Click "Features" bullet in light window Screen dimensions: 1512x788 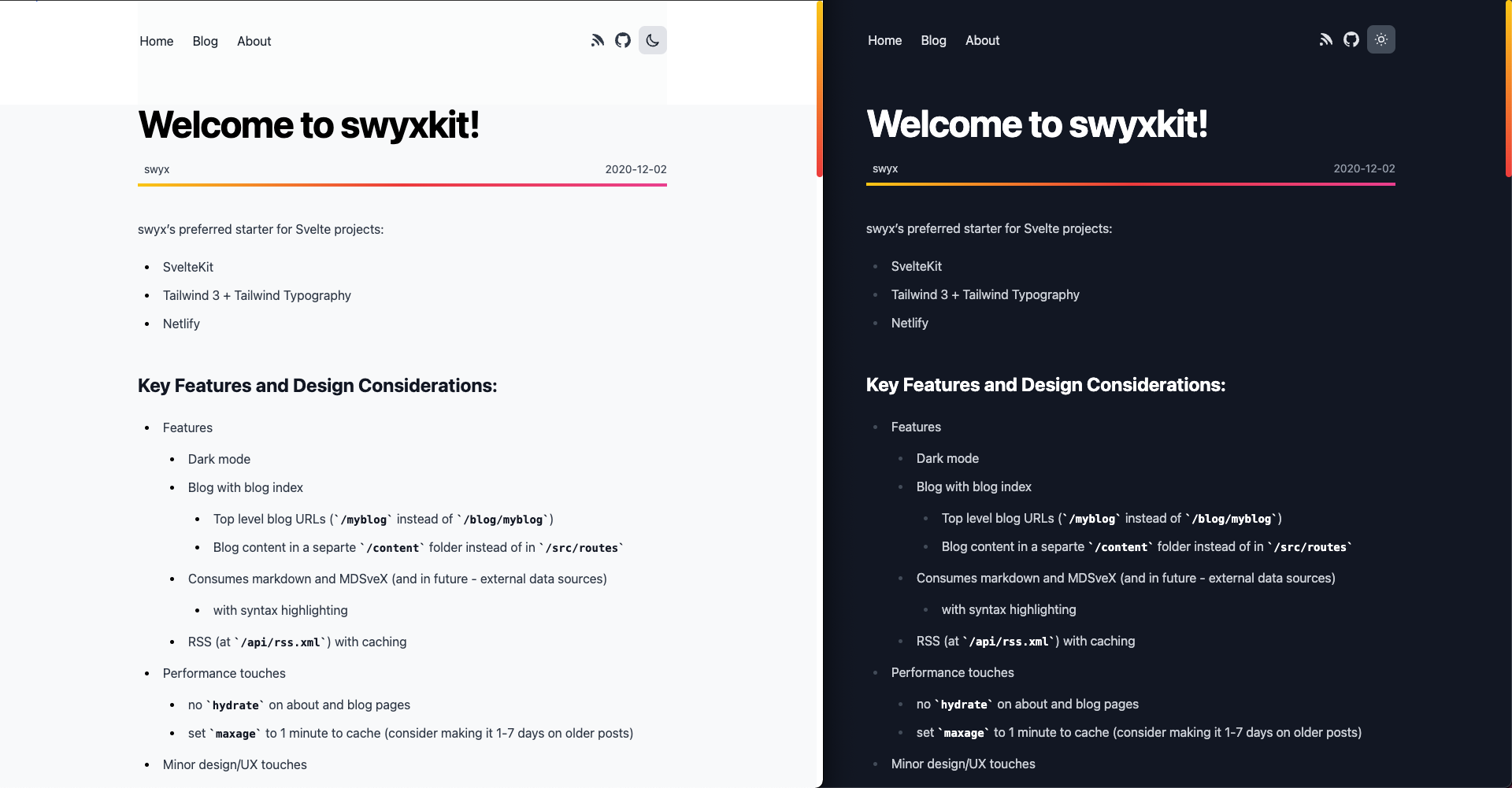pyautogui.click(x=187, y=427)
